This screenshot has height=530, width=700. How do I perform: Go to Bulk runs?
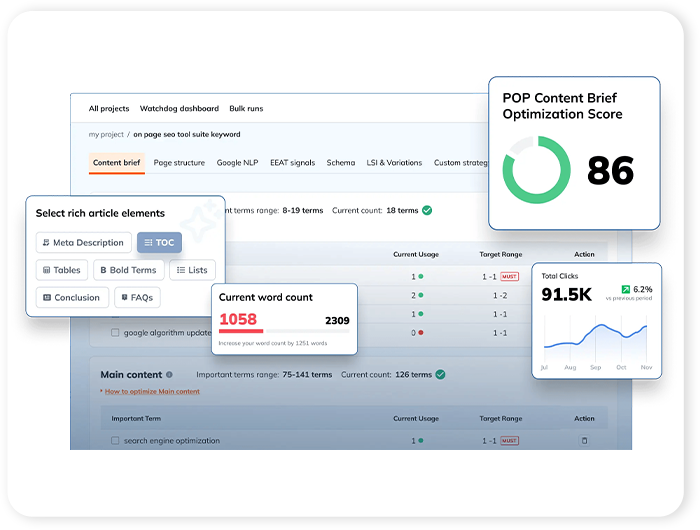[246, 109]
